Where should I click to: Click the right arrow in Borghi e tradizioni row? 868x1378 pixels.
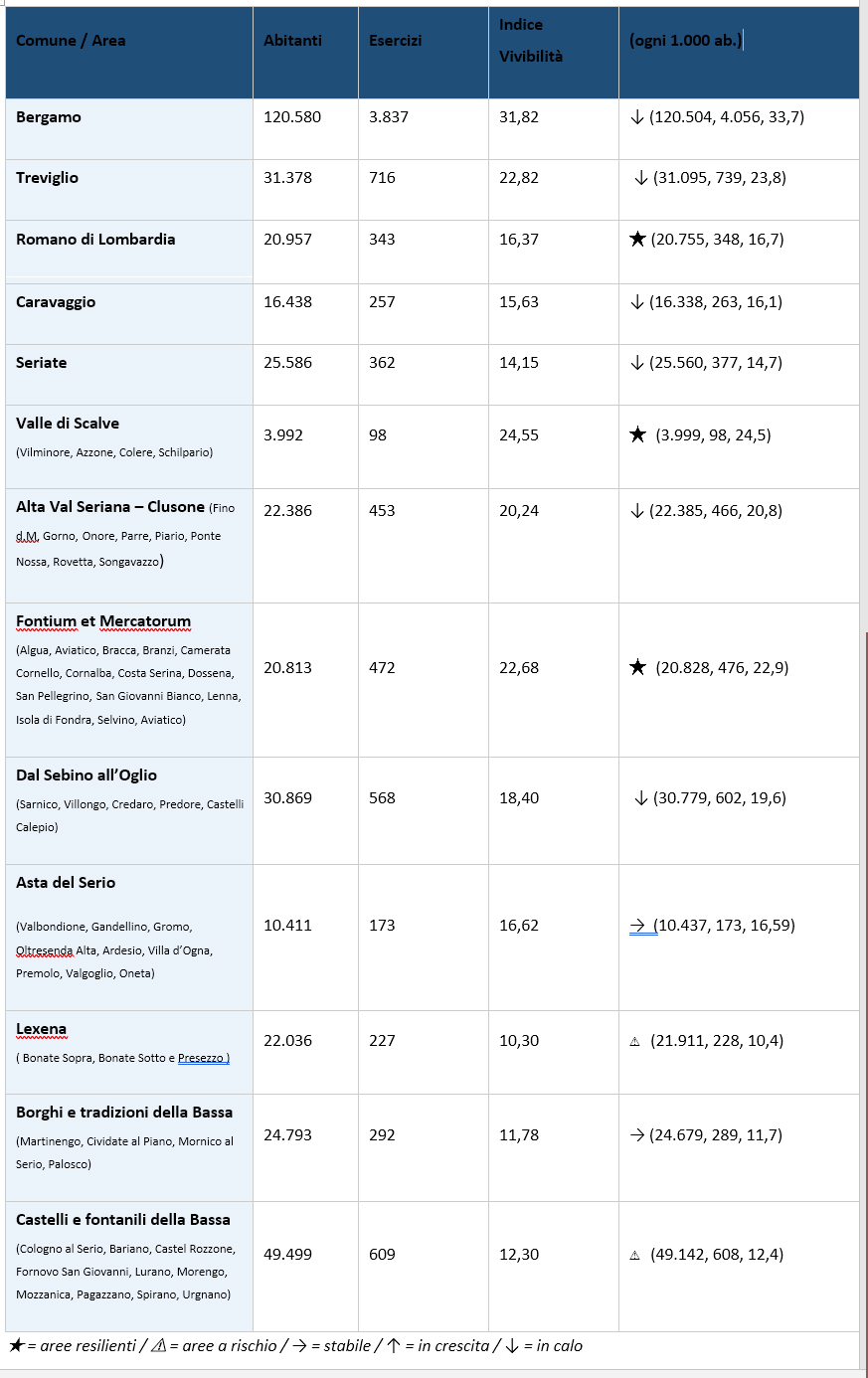click(637, 1135)
